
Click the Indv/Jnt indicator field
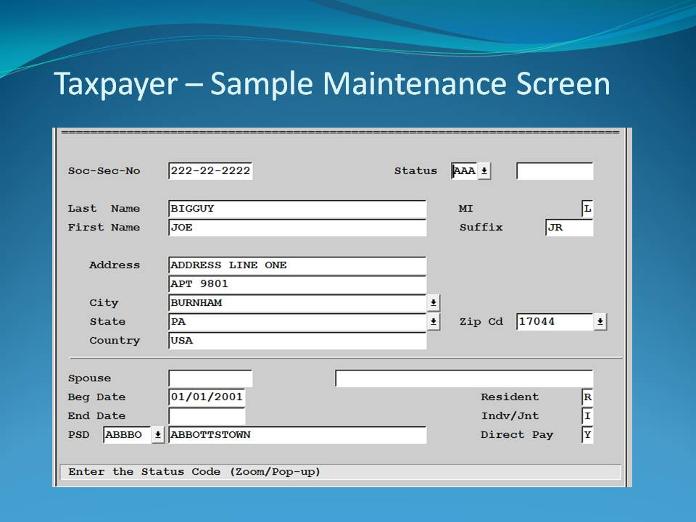coord(588,416)
